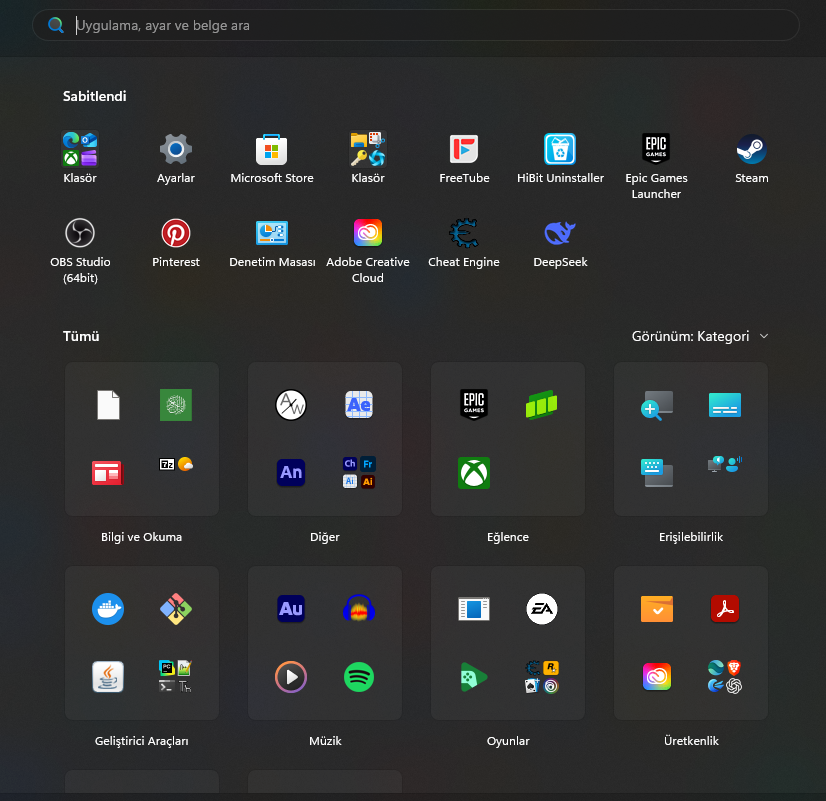826x801 pixels.
Task: Click the search magnifier icon
Action: coord(56,25)
